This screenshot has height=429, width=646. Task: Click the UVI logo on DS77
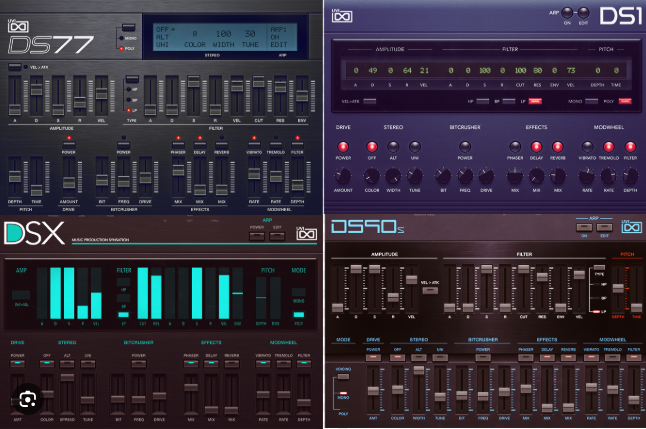click(18, 26)
